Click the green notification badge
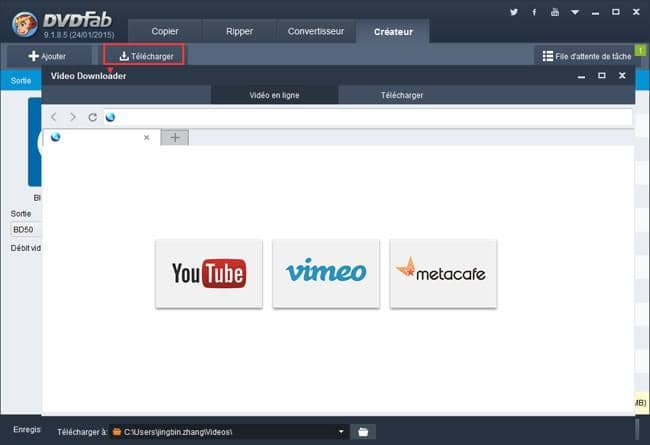 (640, 50)
